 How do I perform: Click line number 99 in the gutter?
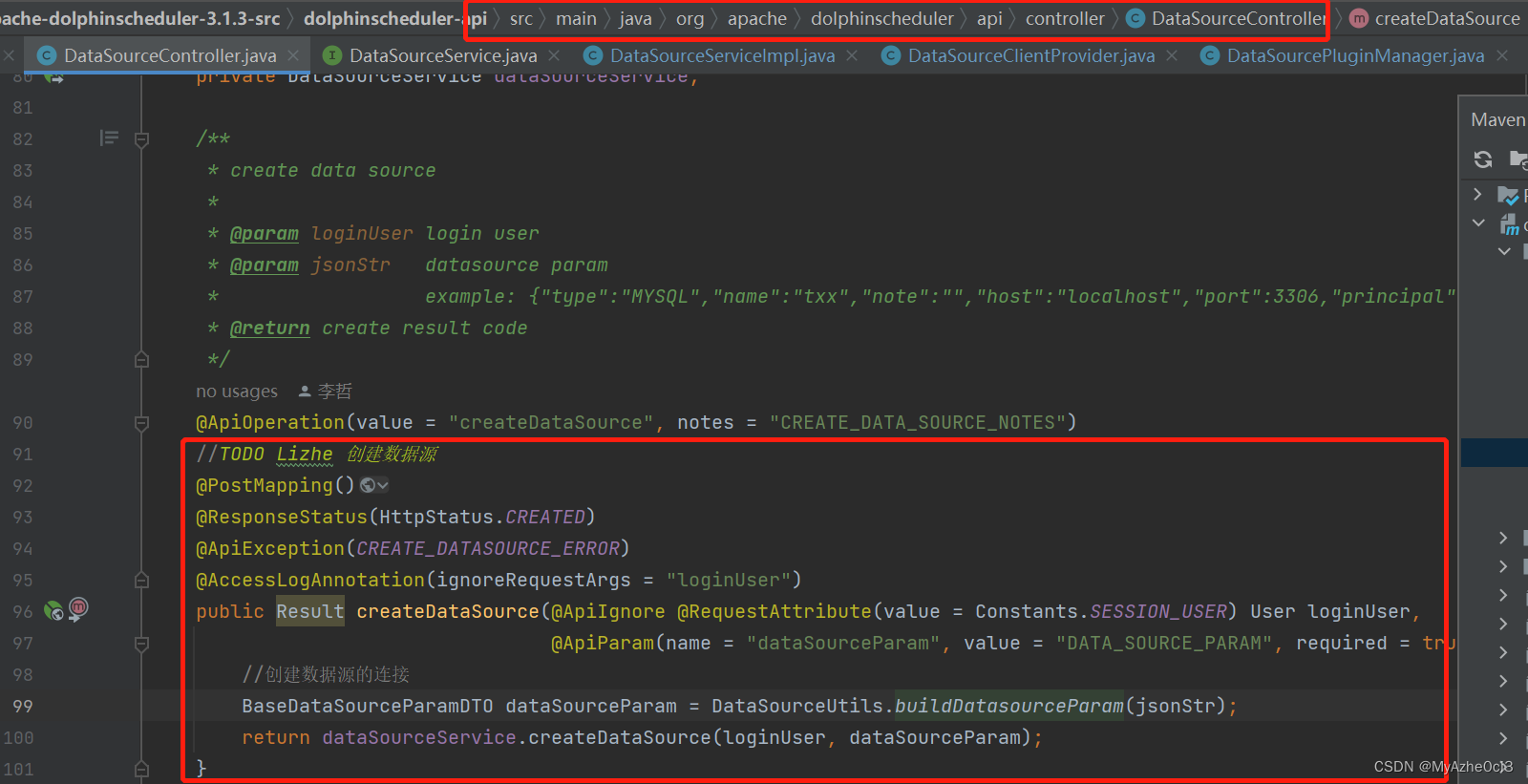pos(23,706)
